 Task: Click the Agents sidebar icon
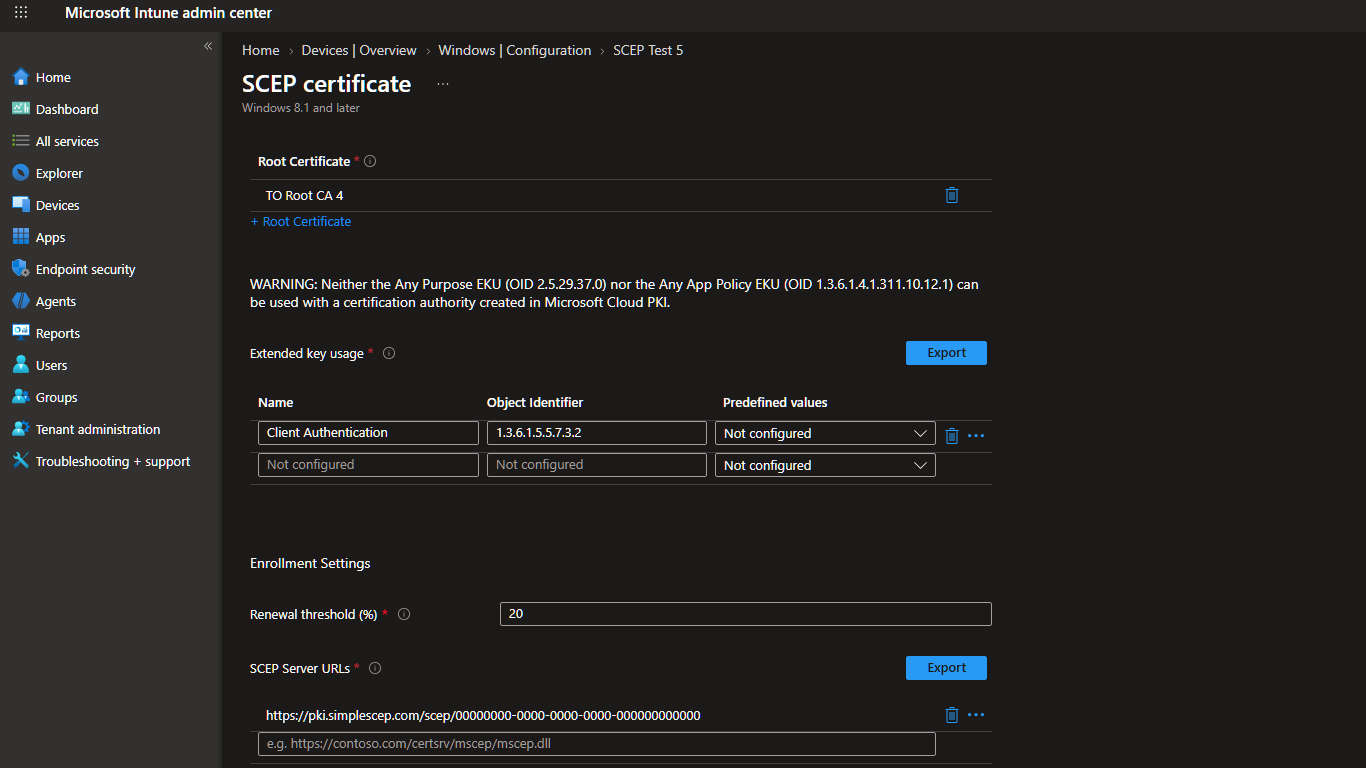click(x=21, y=301)
